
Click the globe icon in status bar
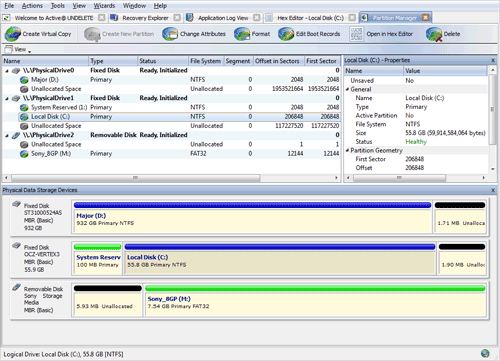click(x=485, y=353)
